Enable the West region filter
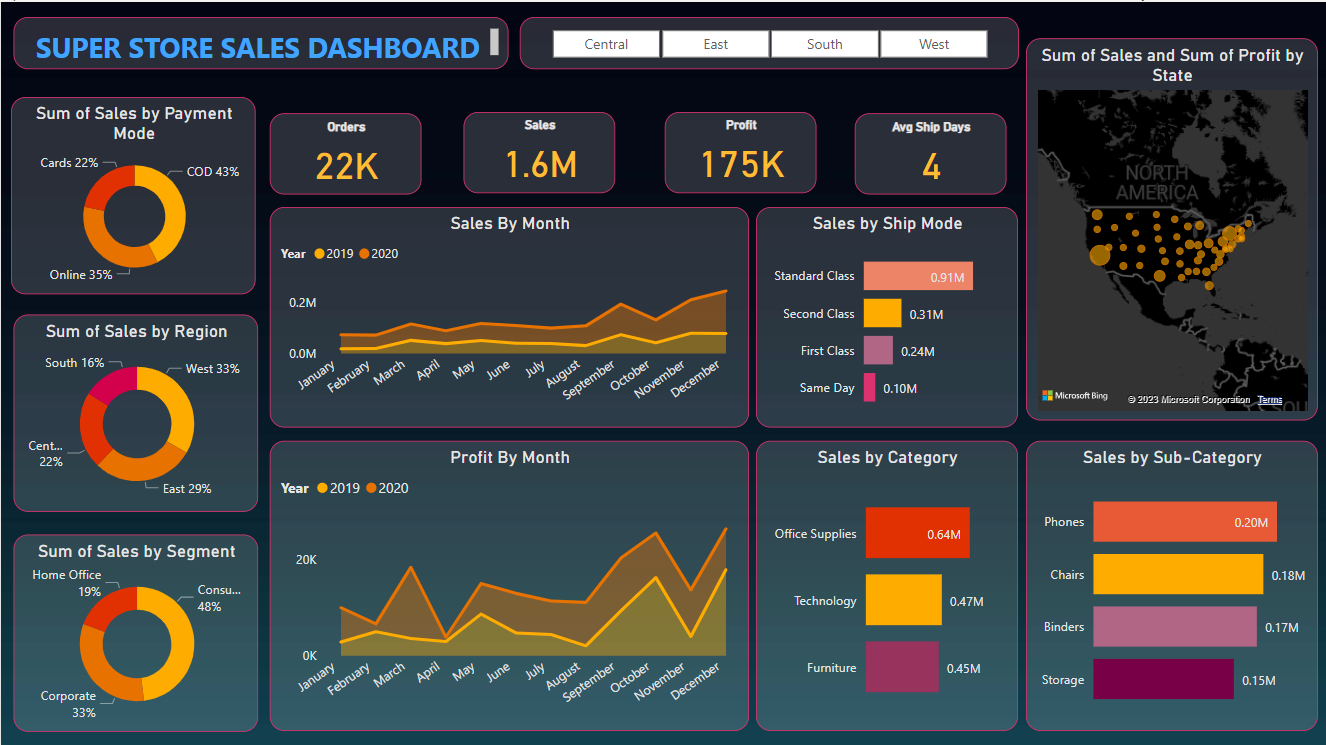Viewport: 1326px width, 745px height. point(933,44)
